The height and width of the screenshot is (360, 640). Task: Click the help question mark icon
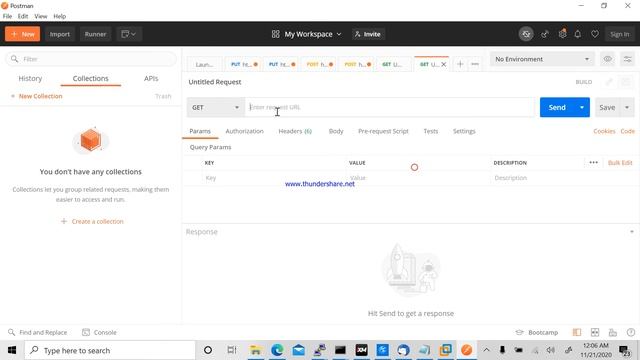point(631,332)
